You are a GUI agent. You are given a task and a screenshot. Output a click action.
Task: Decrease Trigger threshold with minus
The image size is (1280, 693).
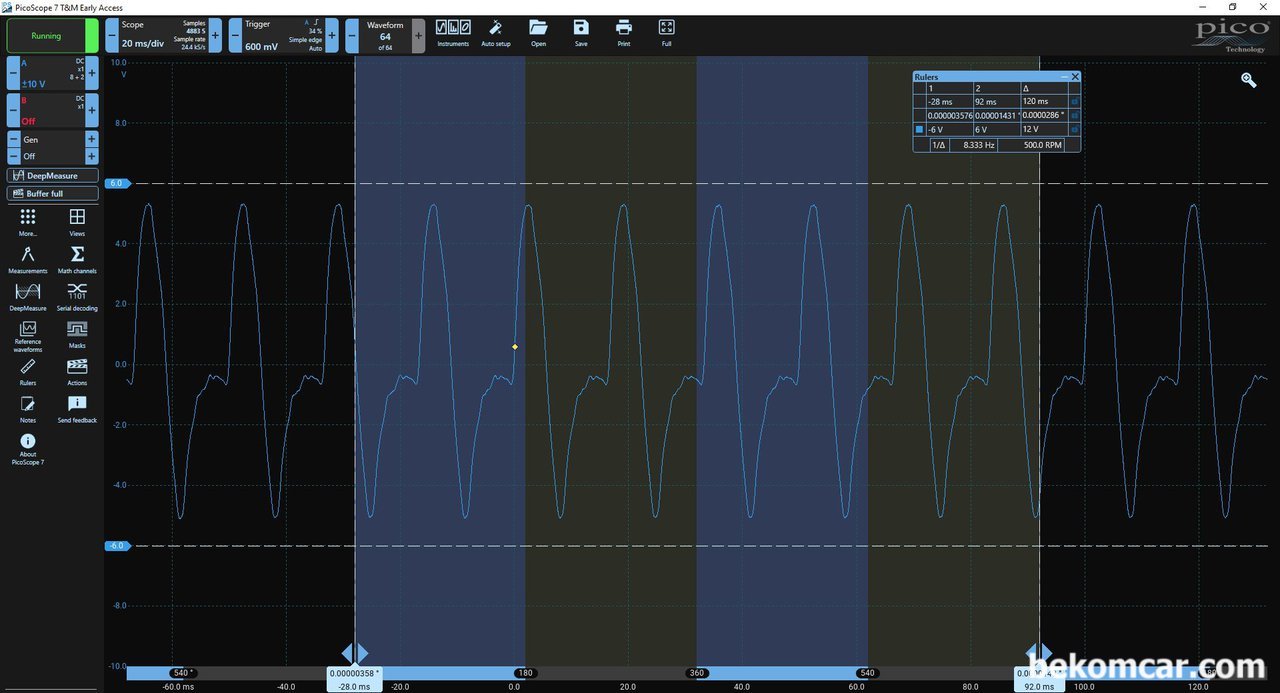click(x=234, y=35)
